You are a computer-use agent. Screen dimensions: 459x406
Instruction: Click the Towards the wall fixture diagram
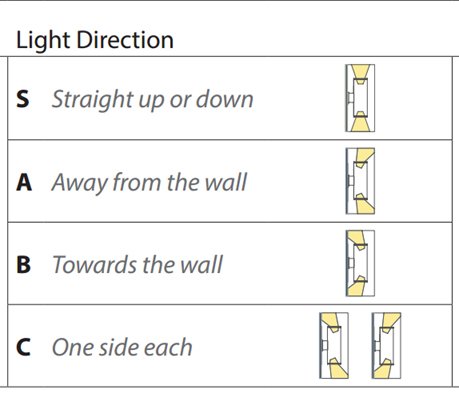tap(360, 263)
